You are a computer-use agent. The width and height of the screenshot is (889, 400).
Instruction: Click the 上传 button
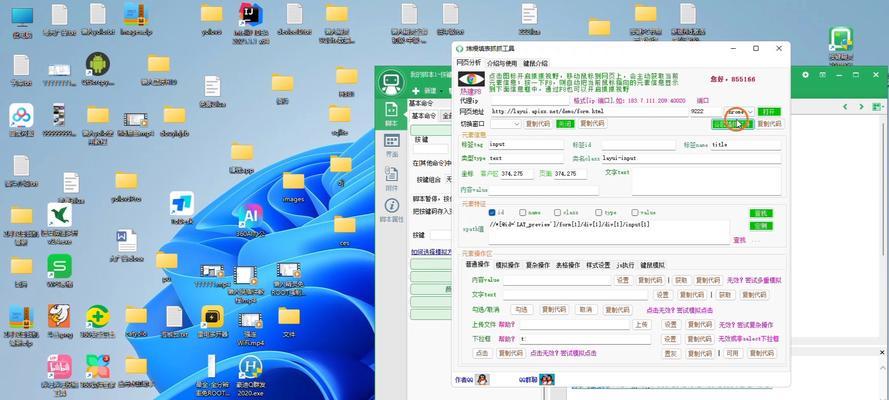641,325
